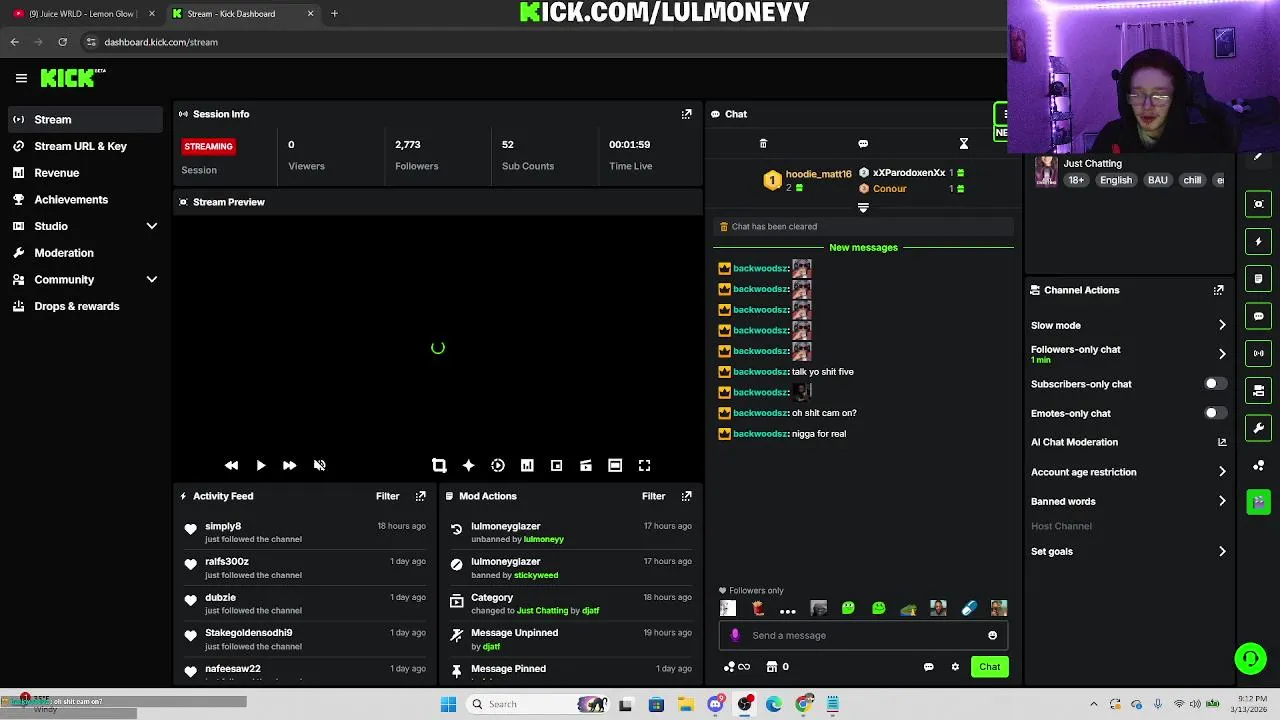Toggle the wrench panel button in right sidebar
The width and height of the screenshot is (1280, 720).
point(1259,428)
